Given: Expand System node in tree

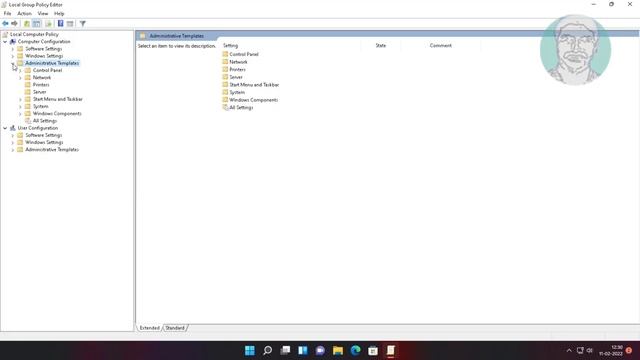Looking at the screenshot, I should coord(20,107).
